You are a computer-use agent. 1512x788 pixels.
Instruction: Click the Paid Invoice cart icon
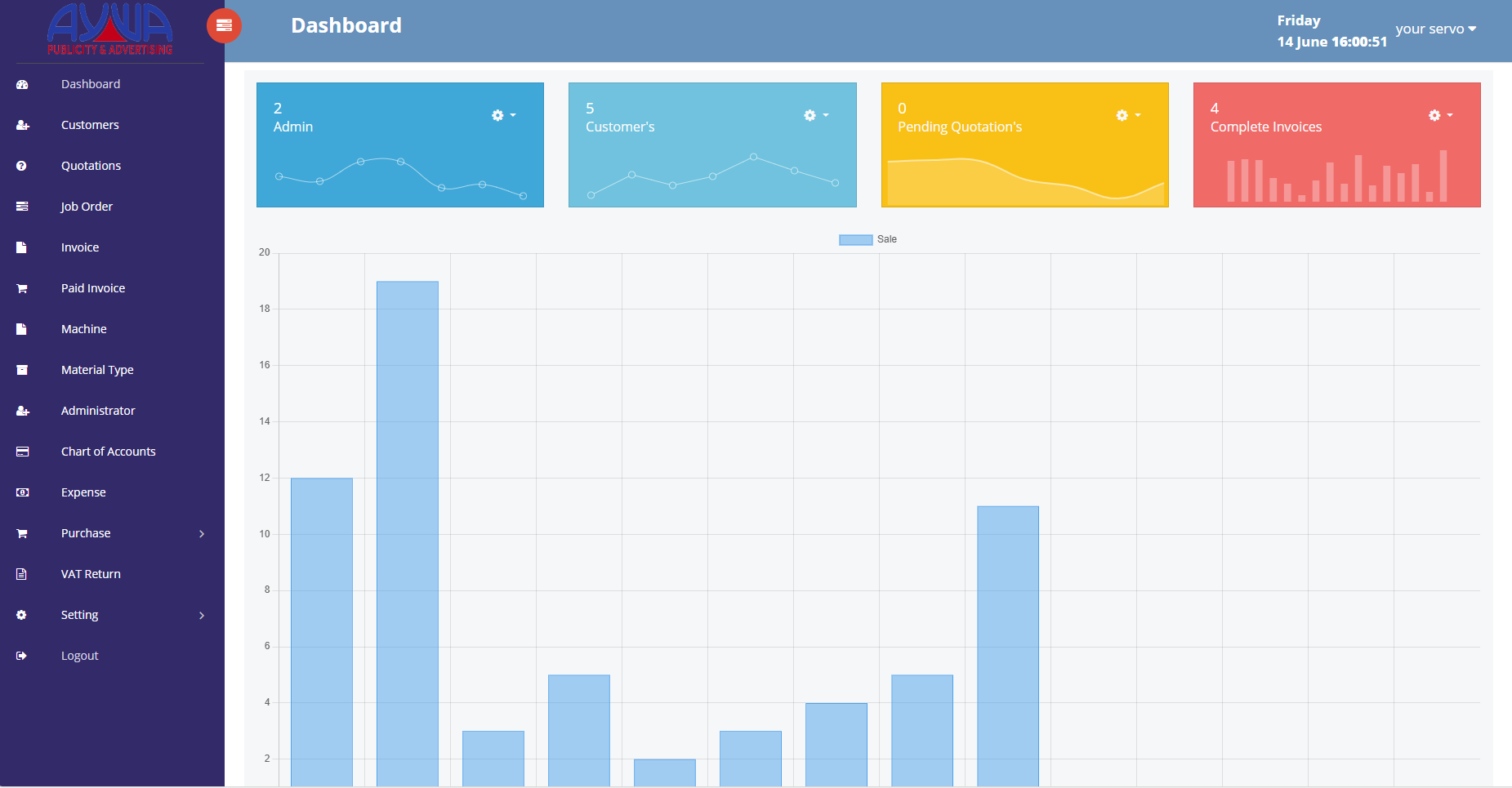tap(22, 288)
